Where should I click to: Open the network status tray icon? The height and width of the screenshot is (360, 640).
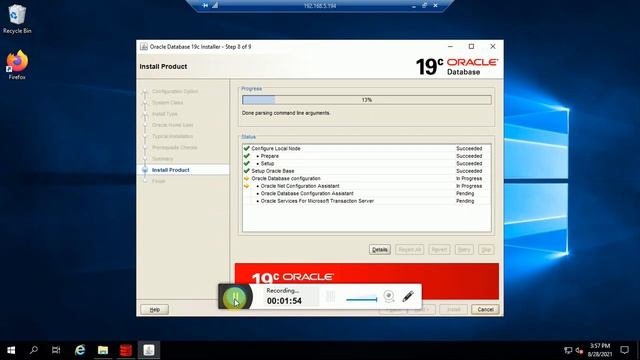coord(568,350)
